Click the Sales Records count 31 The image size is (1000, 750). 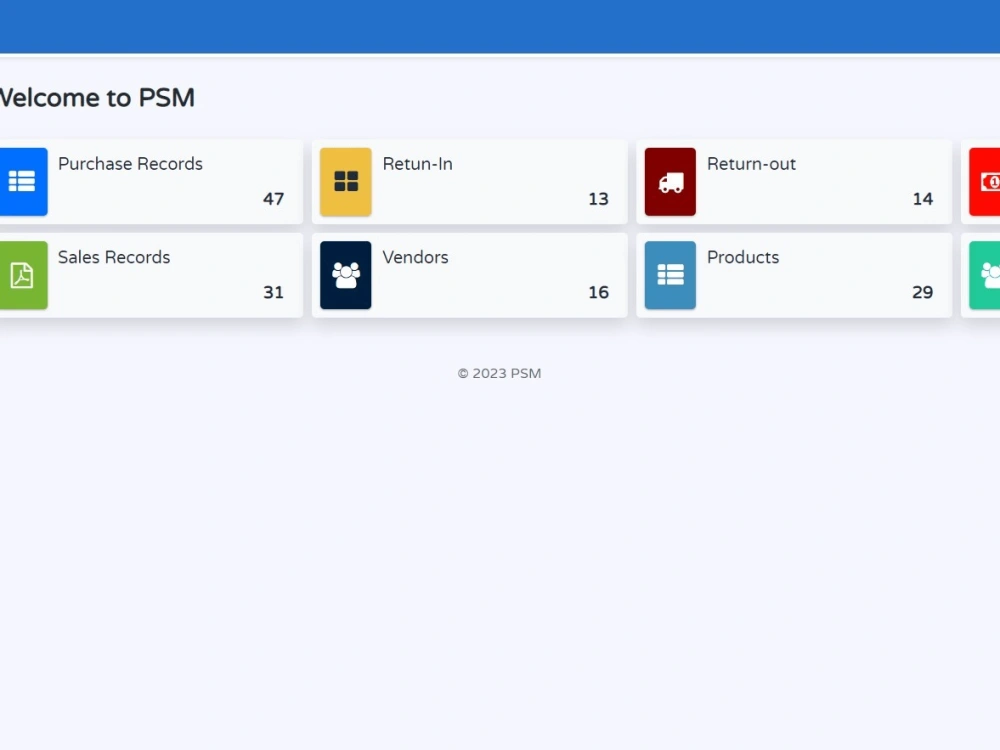point(274,292)
